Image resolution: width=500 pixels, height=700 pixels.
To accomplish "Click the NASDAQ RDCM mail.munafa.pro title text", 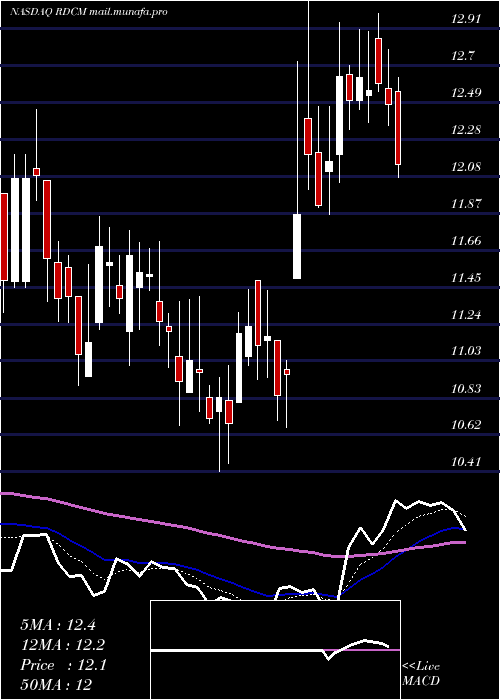I will pyautogui.click(x=88, y=12).
